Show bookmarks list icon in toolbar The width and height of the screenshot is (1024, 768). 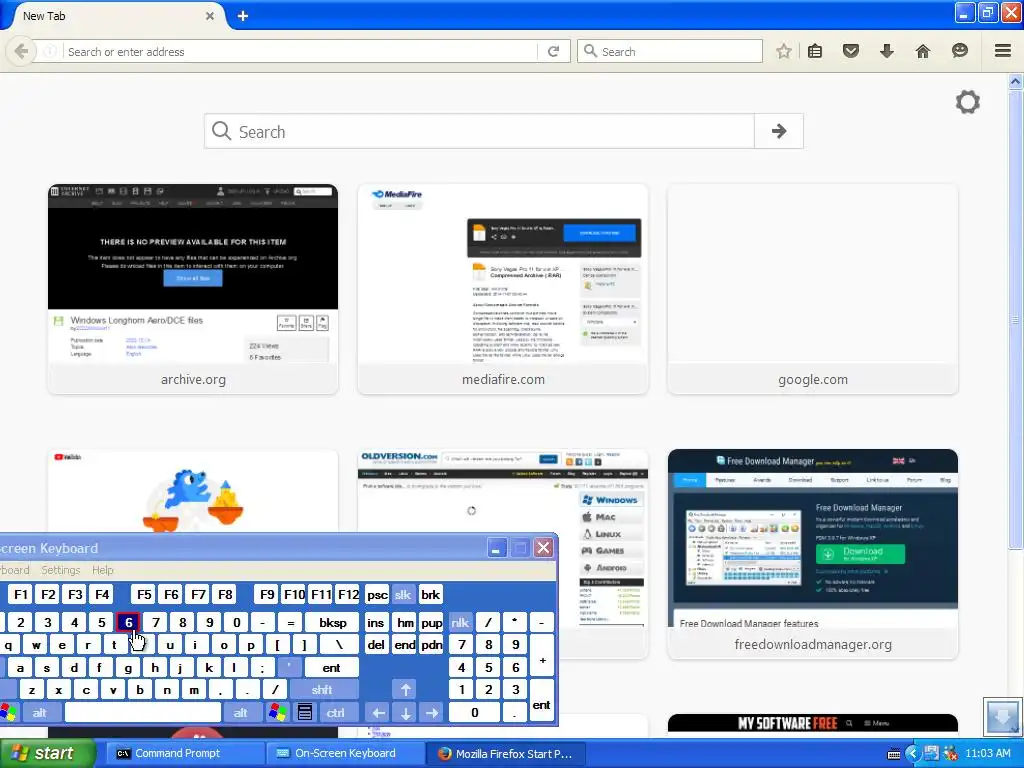[x=815, y=51]
